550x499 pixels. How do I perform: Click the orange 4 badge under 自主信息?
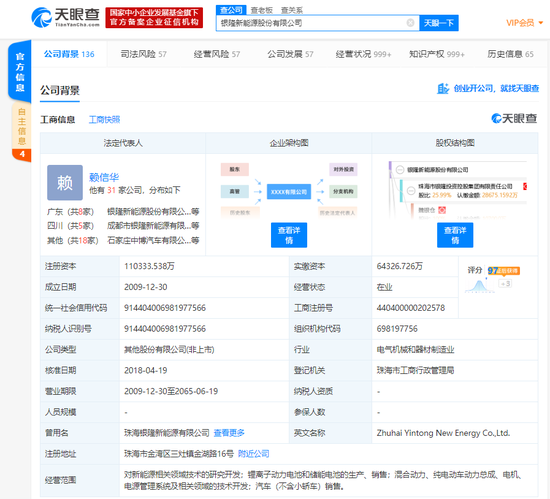22,154
